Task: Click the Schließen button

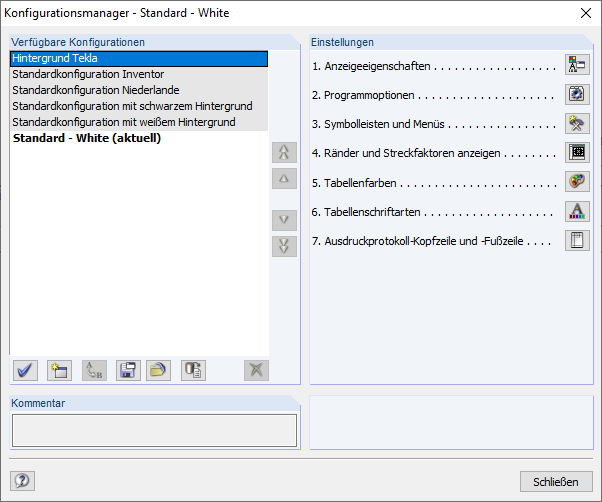Action: pyautogui.click(x=556, y=482)
